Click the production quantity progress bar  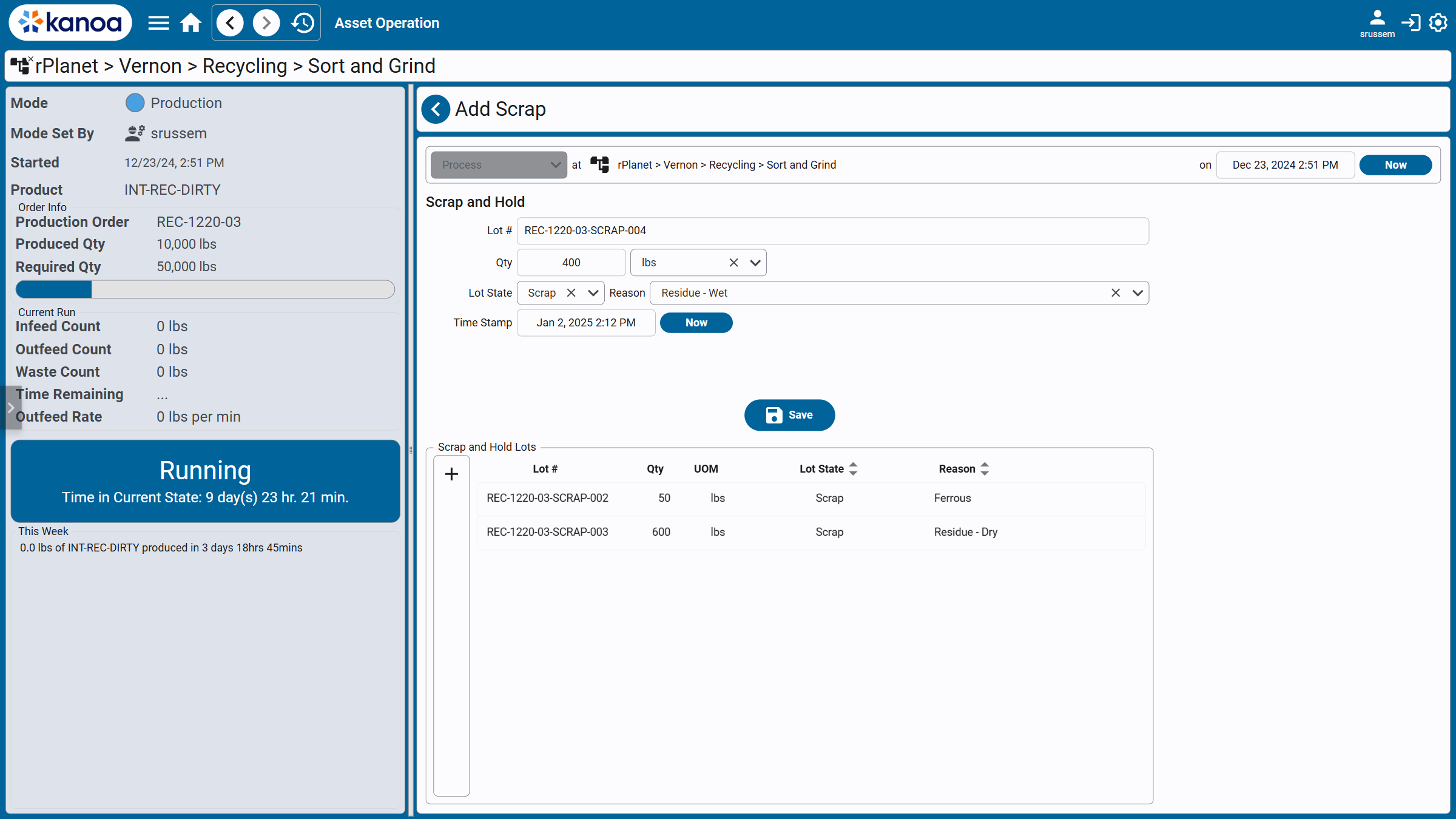tap(205, 289)
